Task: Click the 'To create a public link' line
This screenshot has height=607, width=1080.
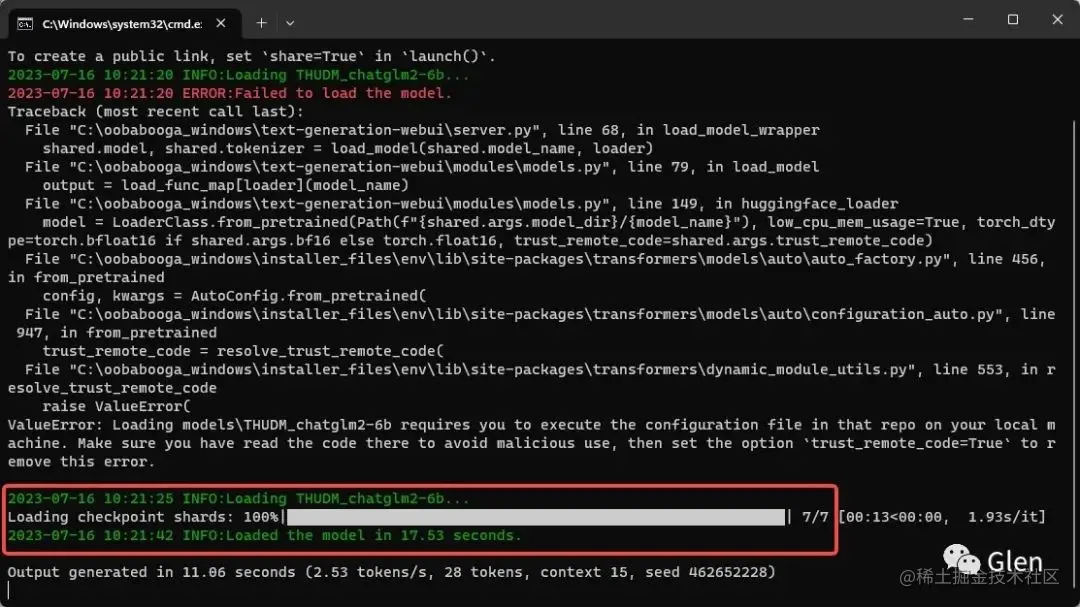Action: 251,56
